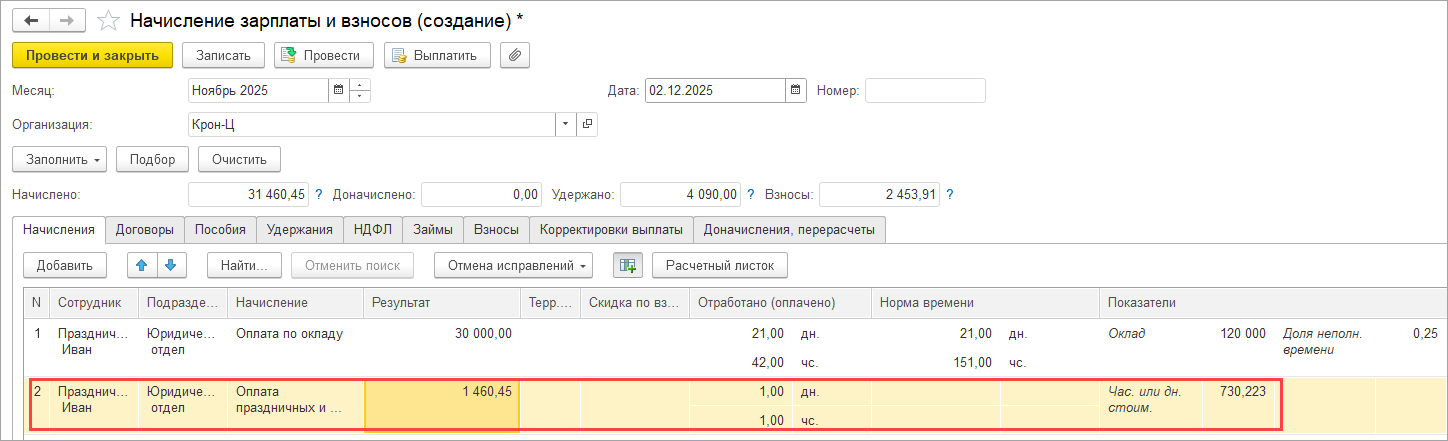
Task: Switch to the Начисления tab
Action: tap(58, 229)
